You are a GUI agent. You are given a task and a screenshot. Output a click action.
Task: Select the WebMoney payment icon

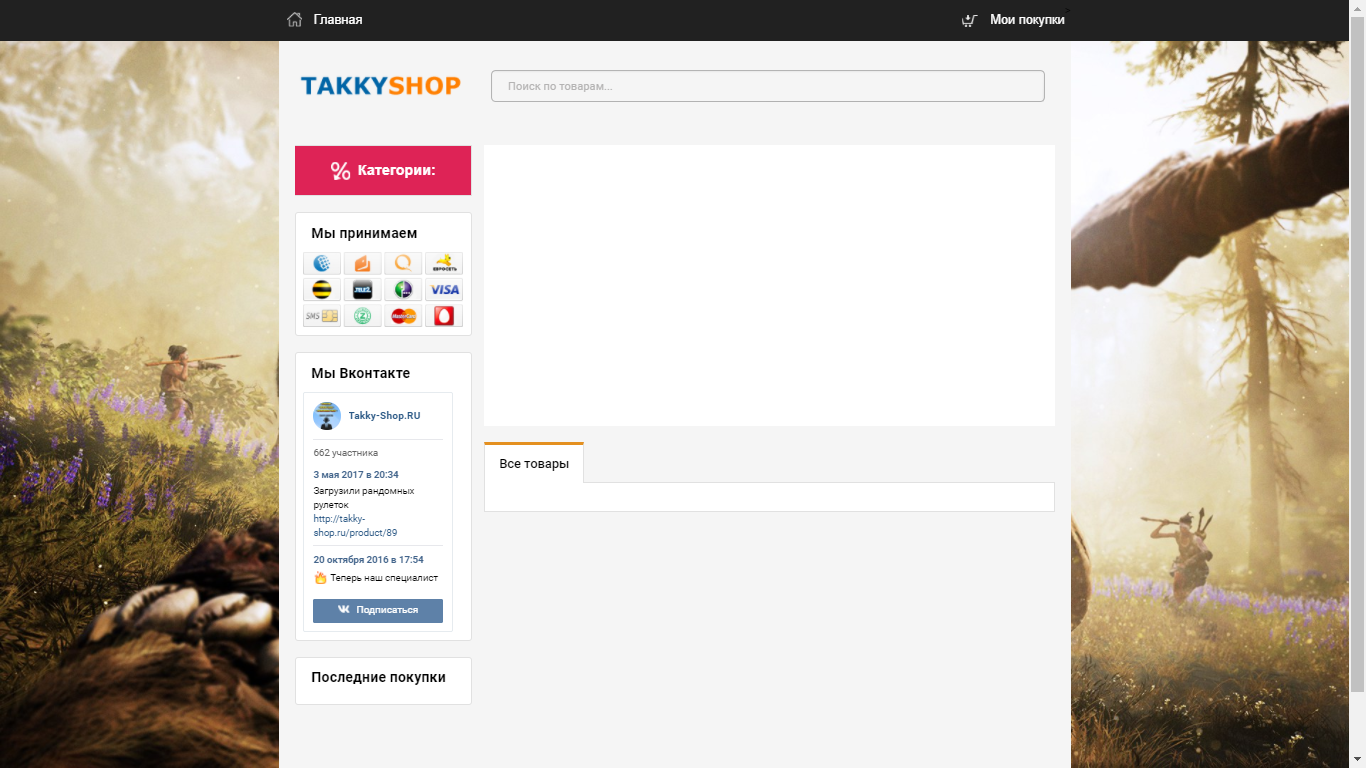322,264
